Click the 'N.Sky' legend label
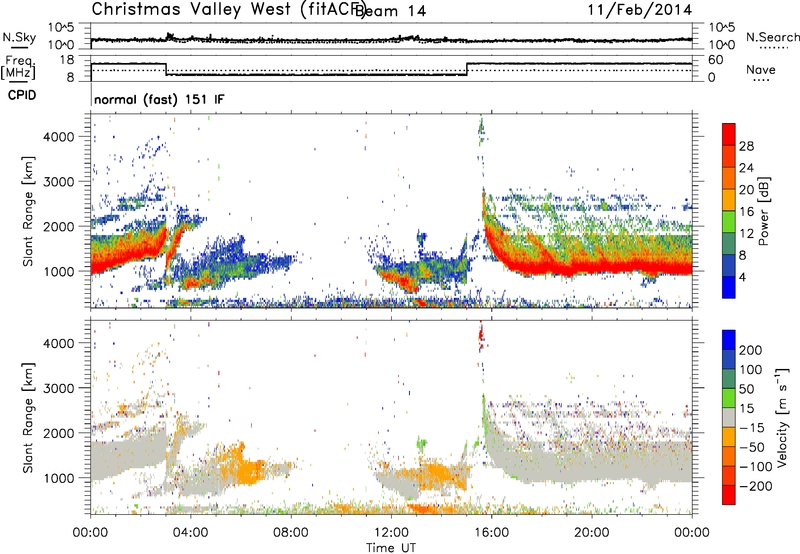800x554 pixels. [x=19, y=37]
